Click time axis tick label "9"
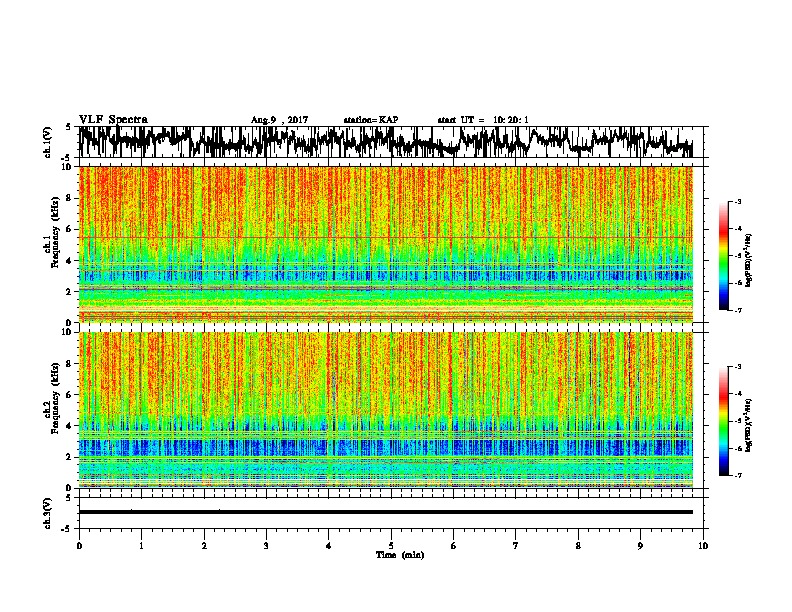 tap(640, 546)
